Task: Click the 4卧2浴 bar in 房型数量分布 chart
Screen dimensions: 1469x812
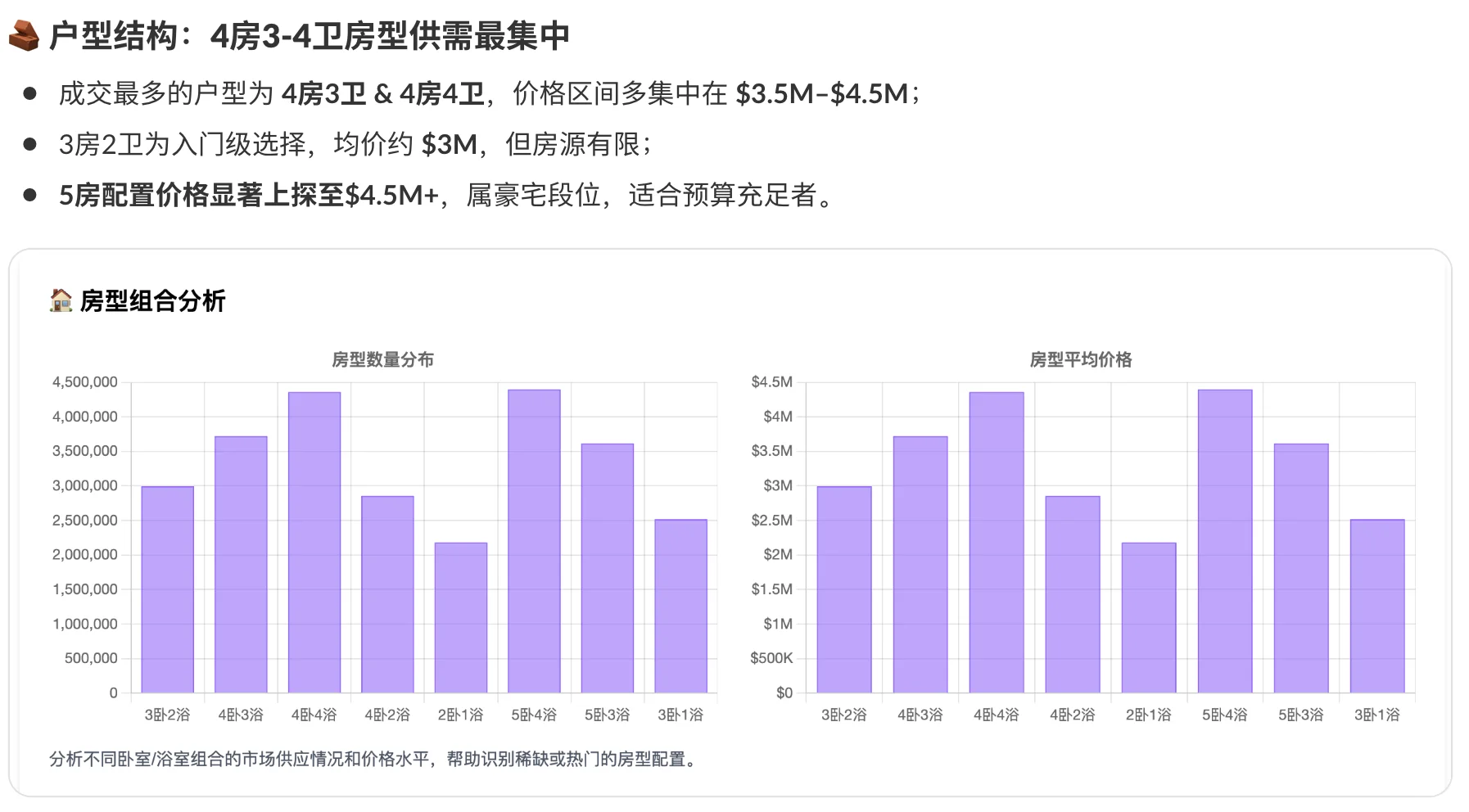Action: click(x=387, y=594)
